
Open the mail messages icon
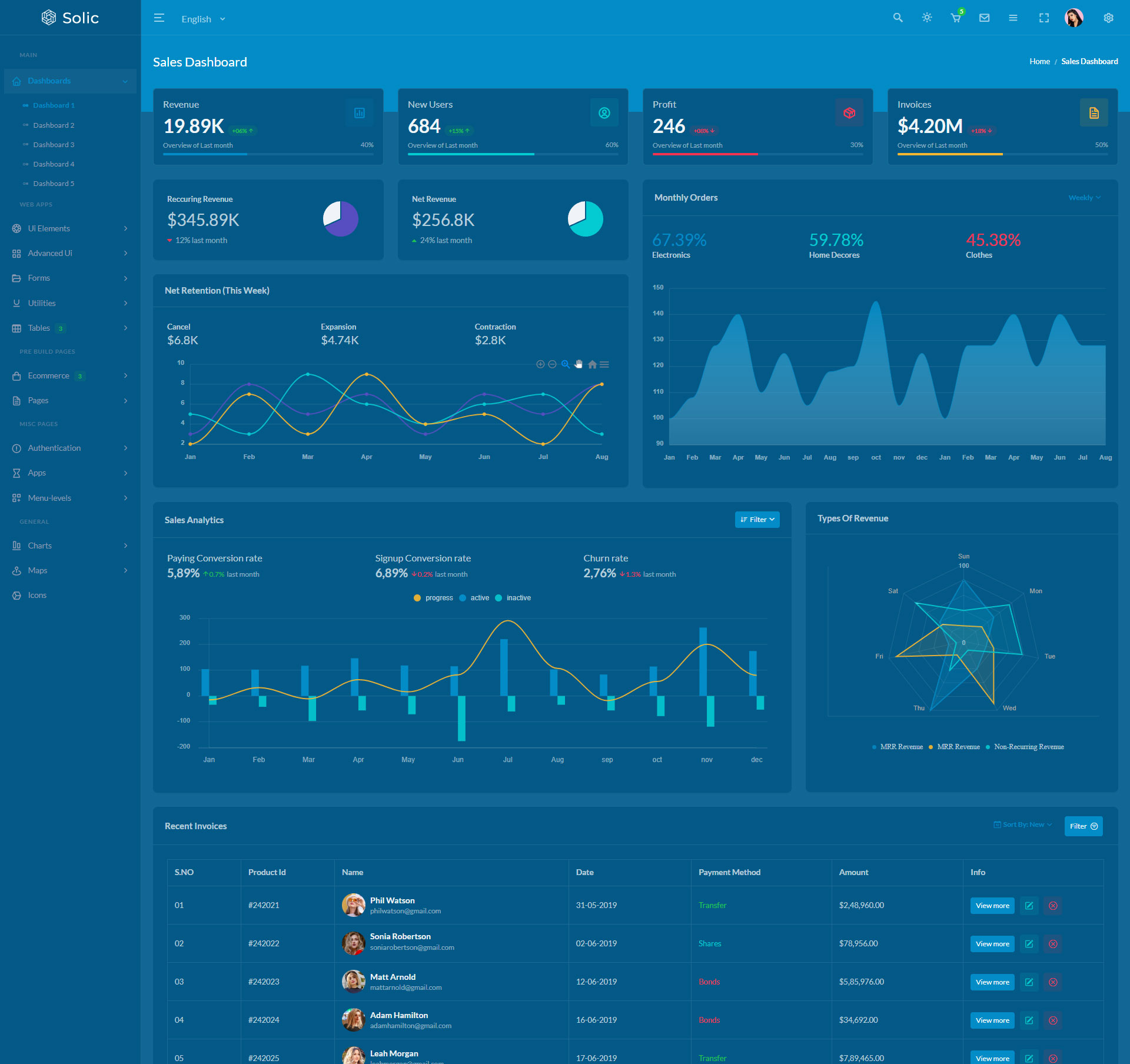tap(984, 18)
